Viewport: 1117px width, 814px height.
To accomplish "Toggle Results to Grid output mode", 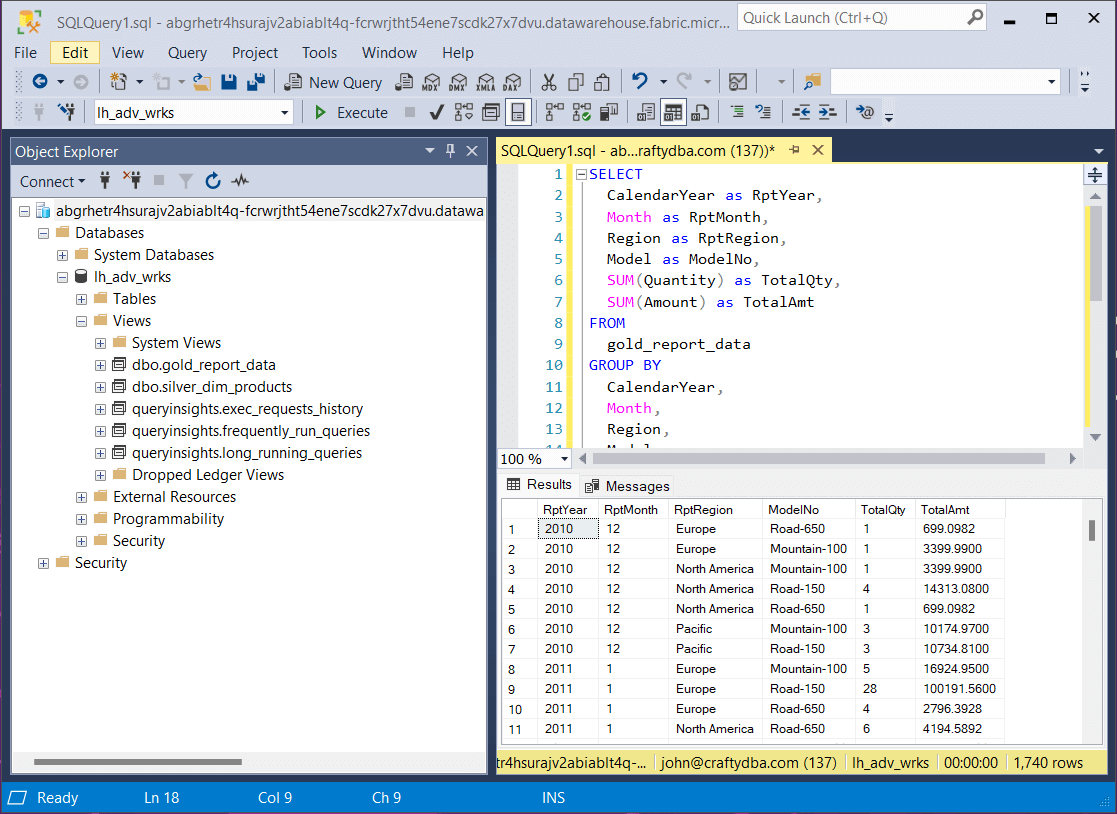I will 673,112.
